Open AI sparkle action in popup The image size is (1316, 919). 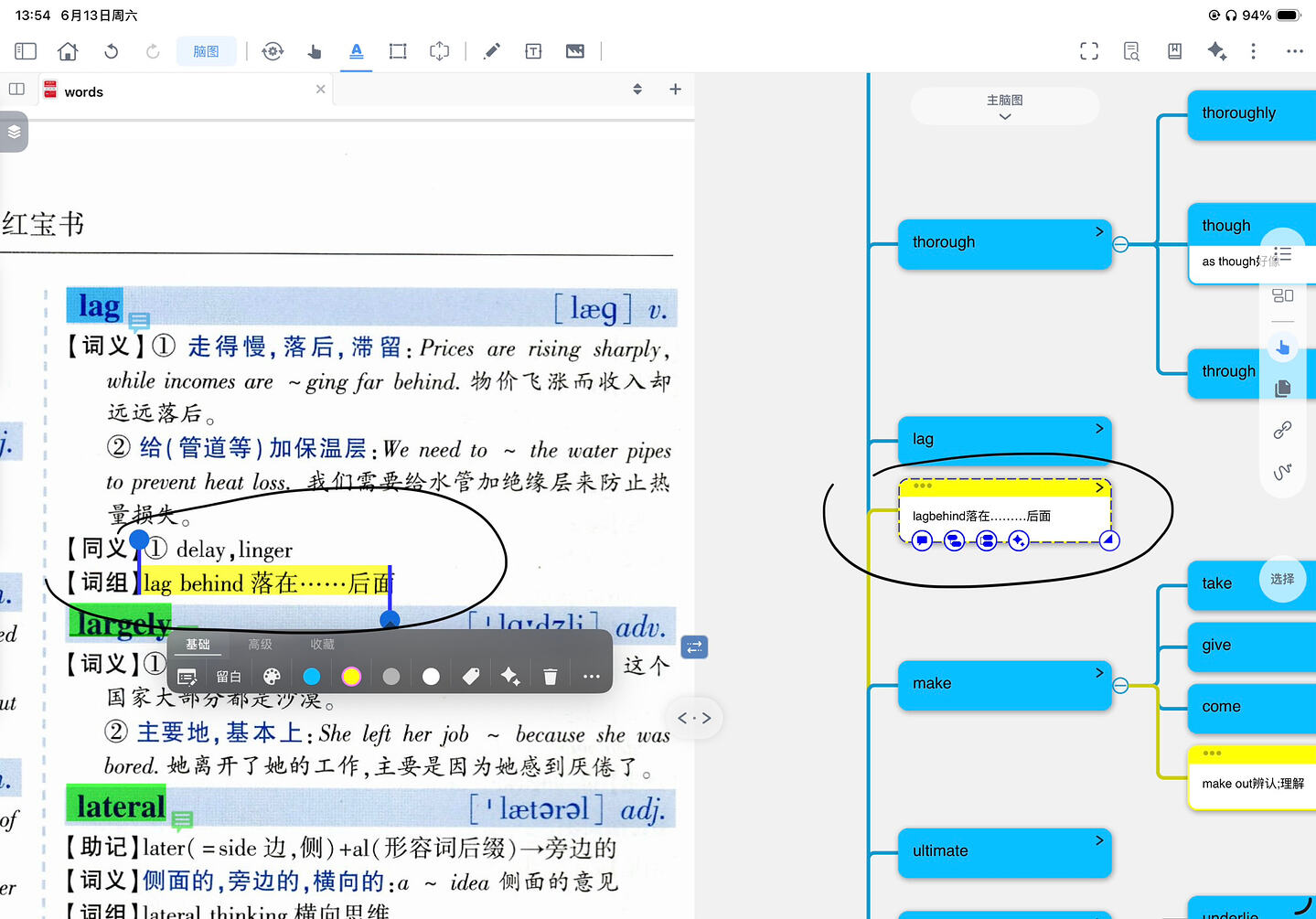(x=510, y=677)
